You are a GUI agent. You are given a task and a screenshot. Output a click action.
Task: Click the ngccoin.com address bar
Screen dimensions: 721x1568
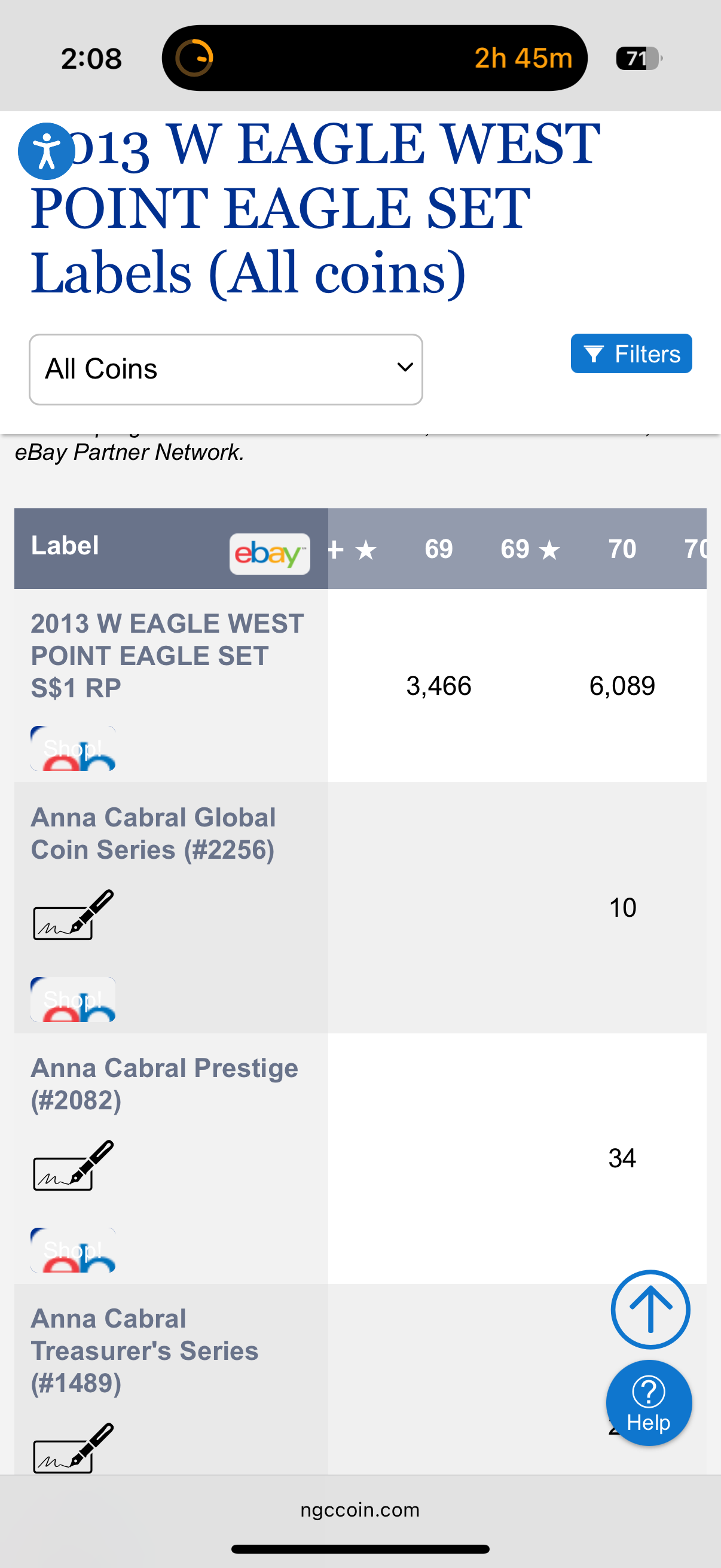[x=360, y=1509]
